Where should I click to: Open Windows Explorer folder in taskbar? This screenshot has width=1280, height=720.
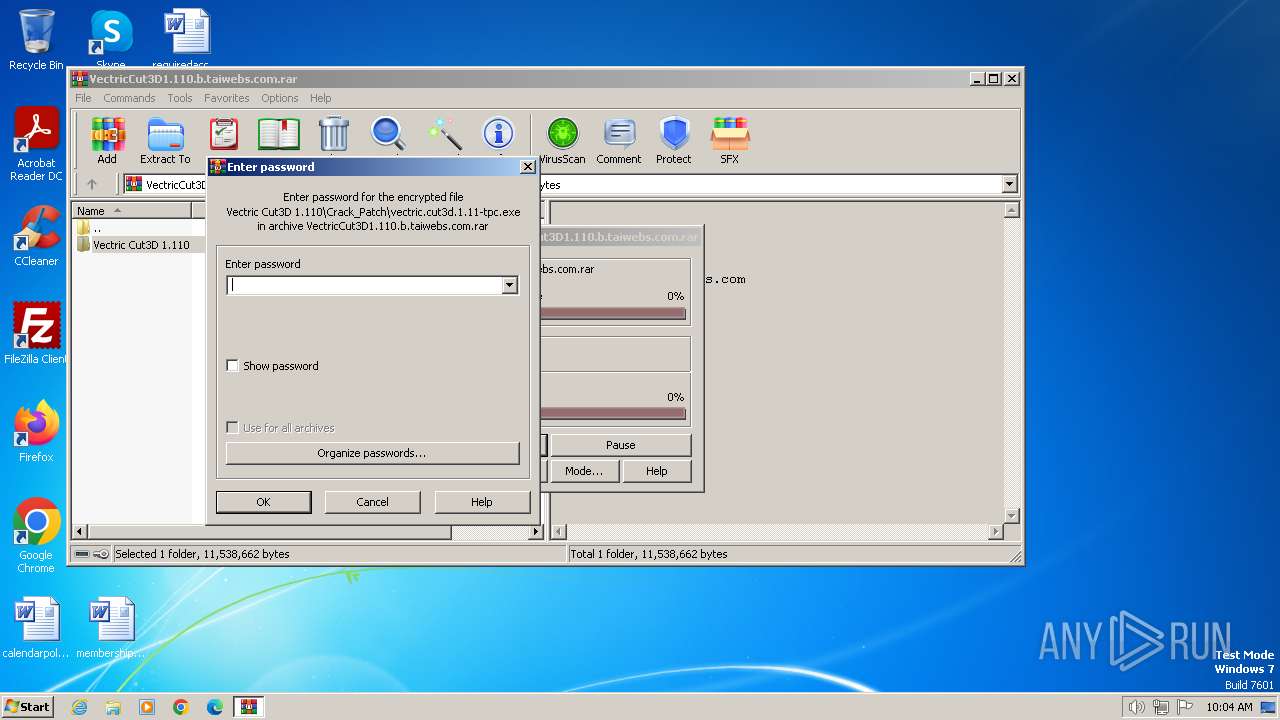pyautogui.click(x=113, y=707)
